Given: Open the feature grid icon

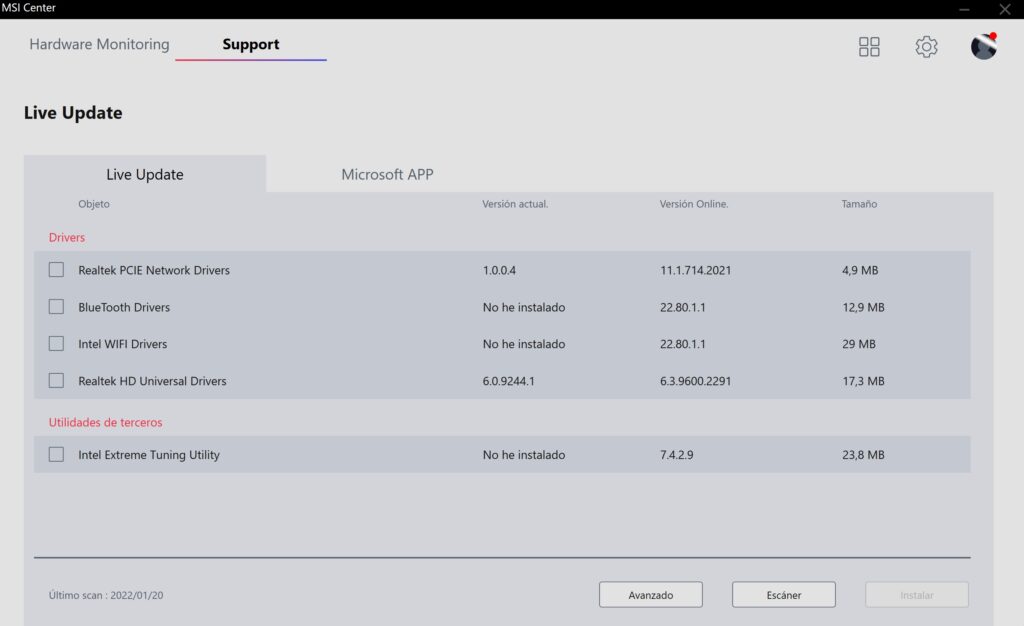Looking at the screenshot, I should [x=869, y=46].
